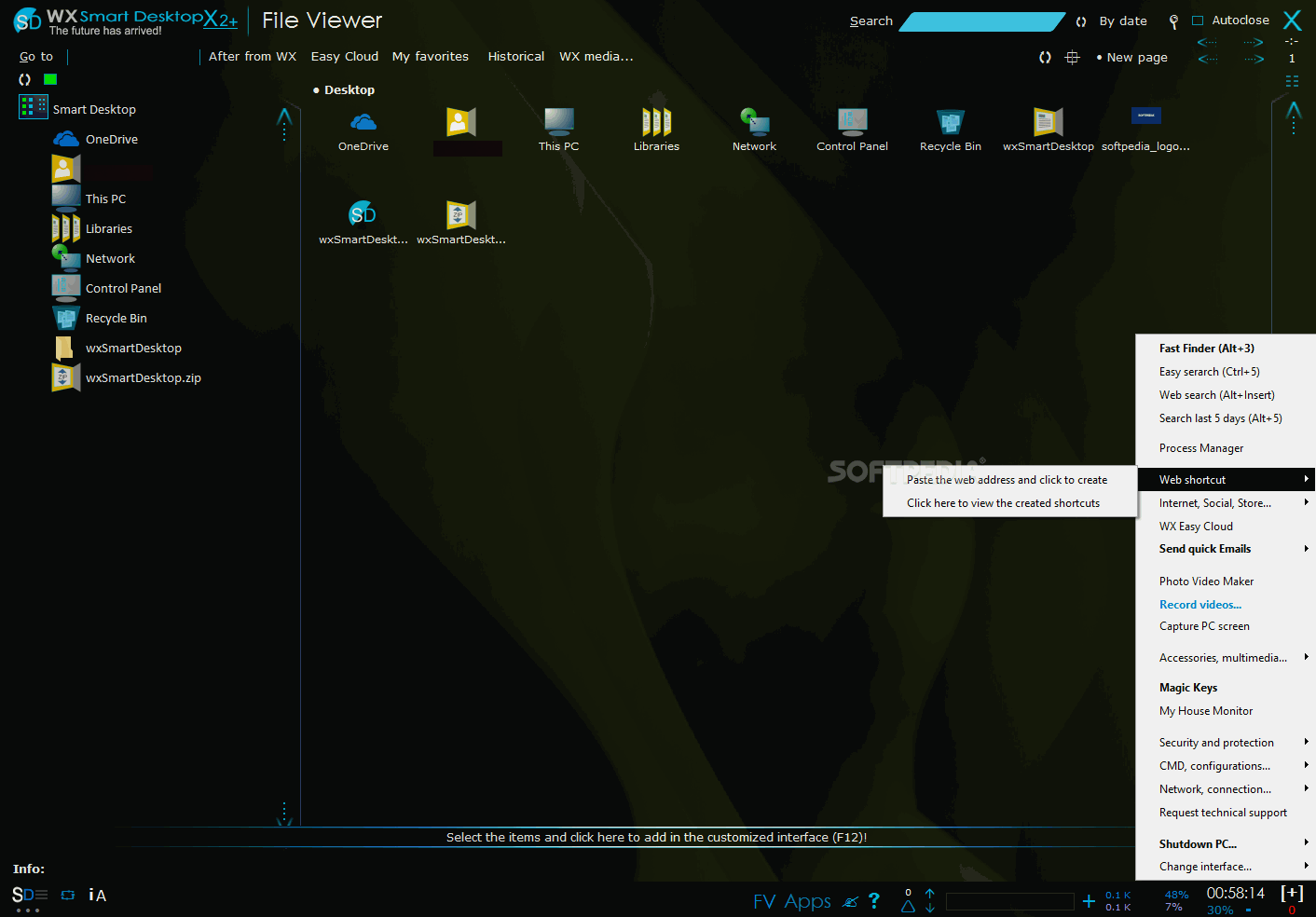The image size is (1316, 917).
Task: Click the pin icon beside Autoclose
Action: pyautogui.click(x=1173, y=21)
